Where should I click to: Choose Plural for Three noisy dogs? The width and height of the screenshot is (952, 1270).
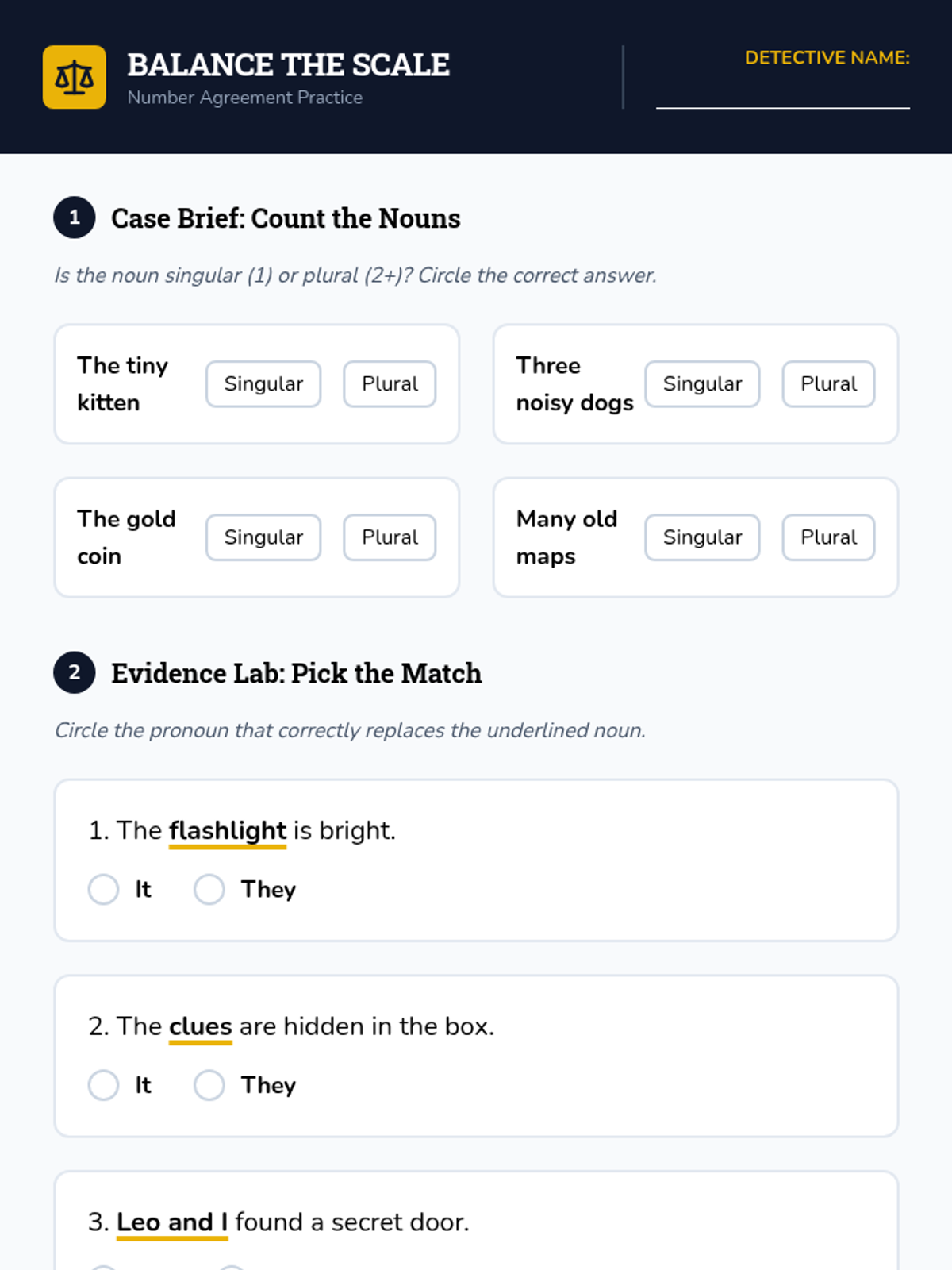(x=828, y=384)
